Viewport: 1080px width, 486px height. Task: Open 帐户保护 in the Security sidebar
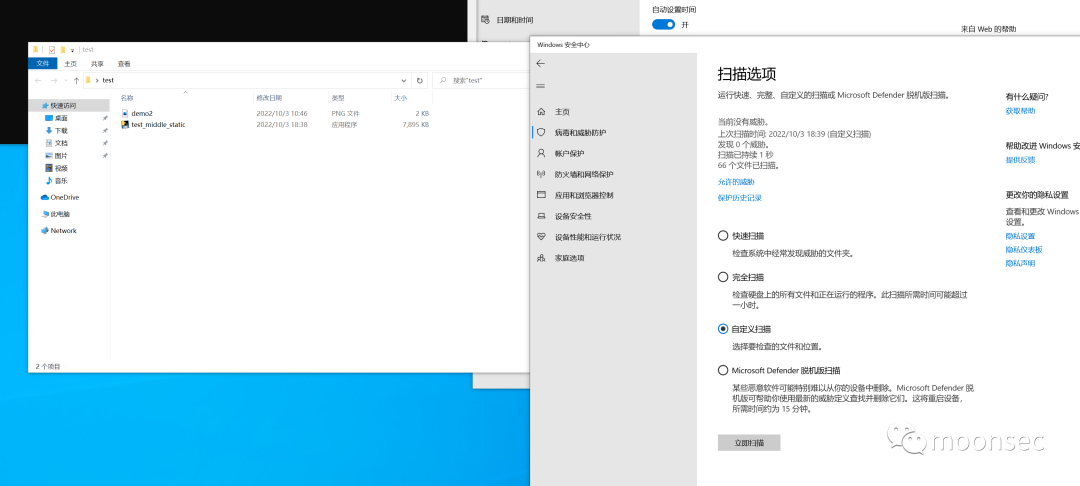[569, 153]
